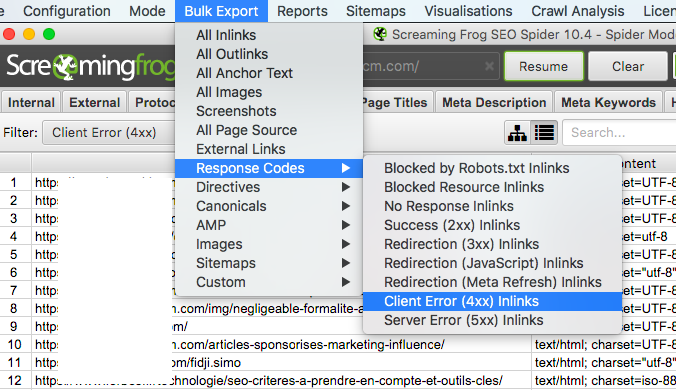This screenshot has height=390, width=676.
Task: Expand the Directives submenu arrow
Action: (346, 187)
